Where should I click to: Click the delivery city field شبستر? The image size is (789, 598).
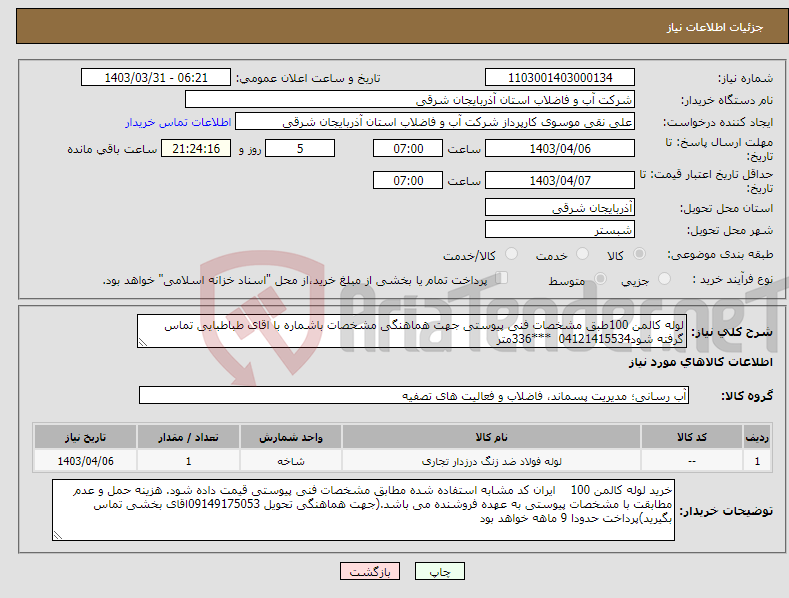pos(560,230)
